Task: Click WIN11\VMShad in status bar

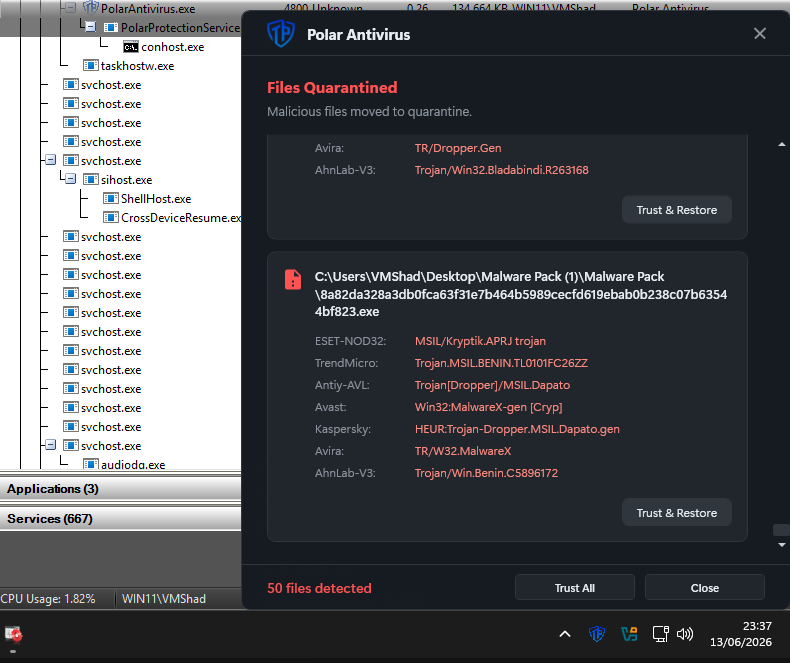Action: (164, 599)
